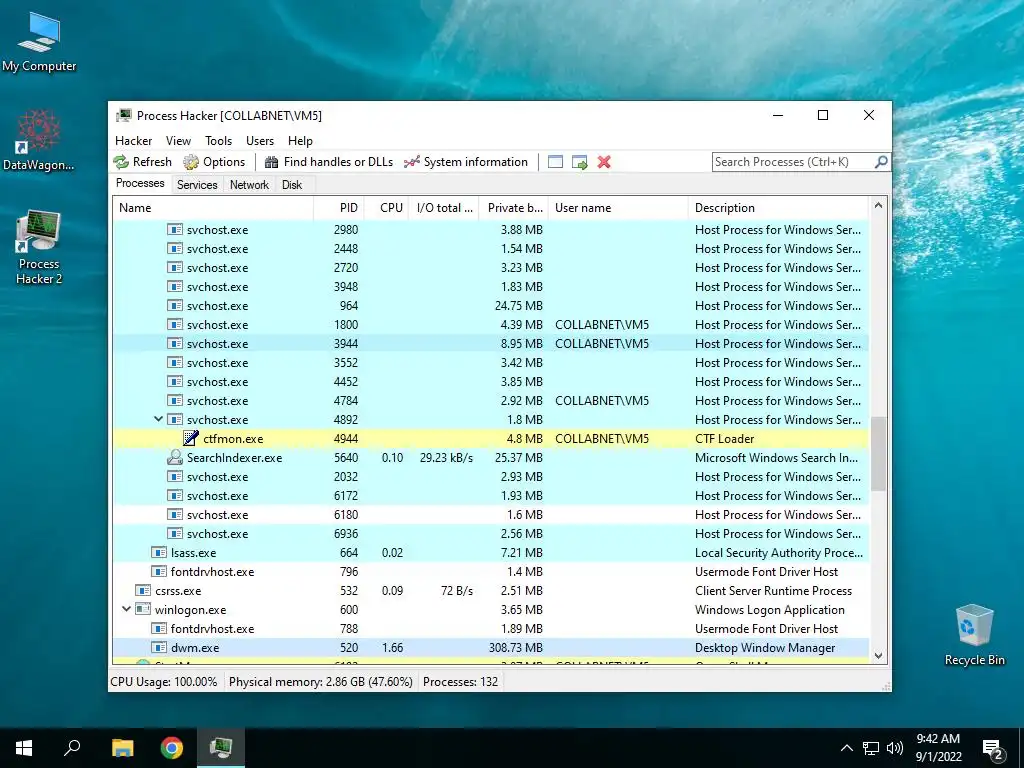Click the red X terminate icon
Screen dimensions: 1024x768
coord(604,162)
